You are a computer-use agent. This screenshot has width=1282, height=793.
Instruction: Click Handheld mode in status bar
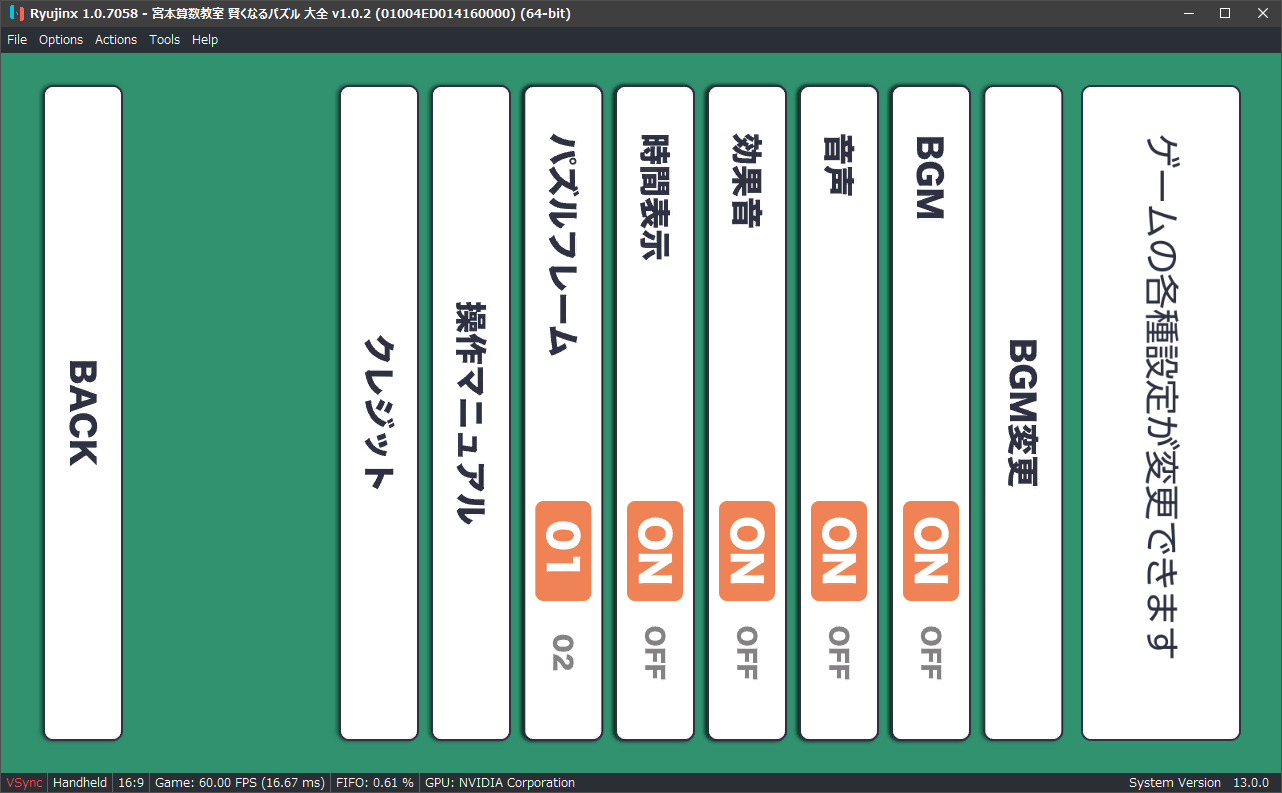point(80,783)
